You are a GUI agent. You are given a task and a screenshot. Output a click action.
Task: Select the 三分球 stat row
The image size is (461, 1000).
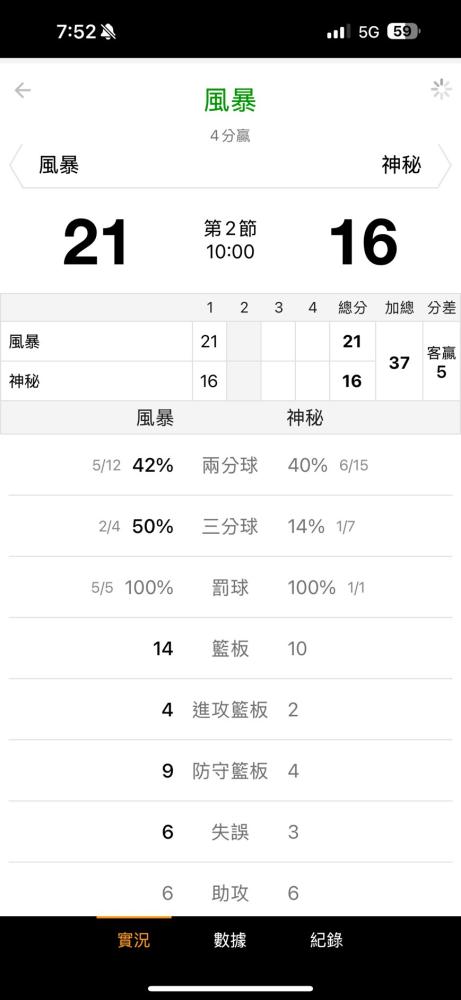click(230, 527)
